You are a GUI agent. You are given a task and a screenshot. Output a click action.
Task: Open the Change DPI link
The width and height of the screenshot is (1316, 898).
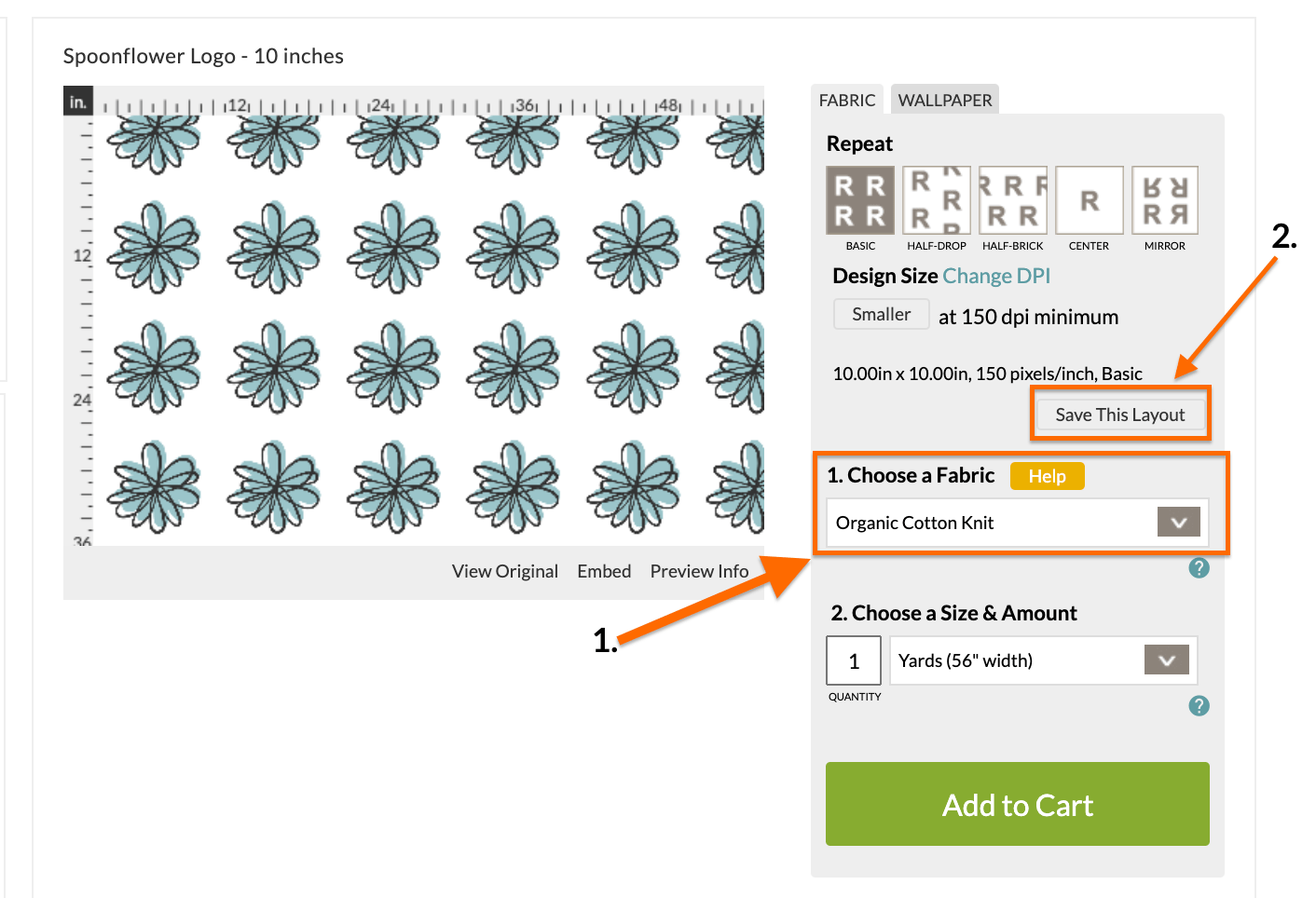point(995,276)
